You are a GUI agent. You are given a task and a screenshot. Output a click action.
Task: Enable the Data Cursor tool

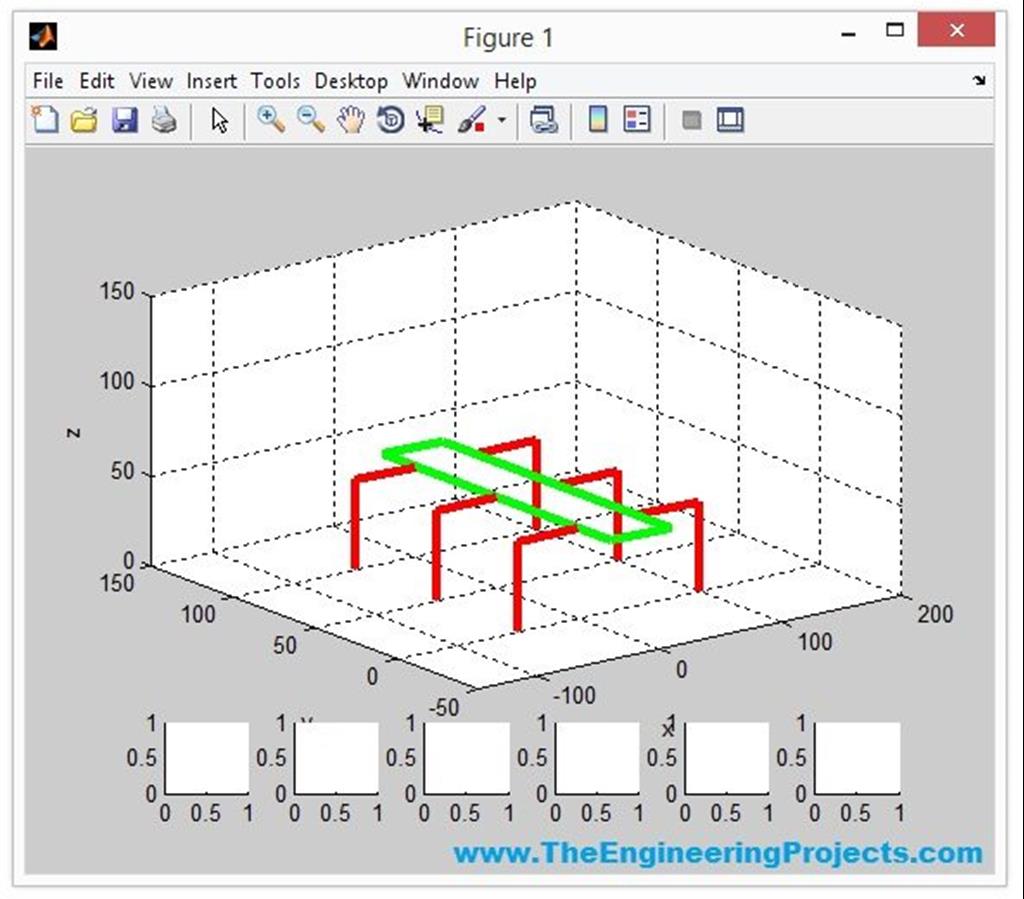tap(428, 119)
